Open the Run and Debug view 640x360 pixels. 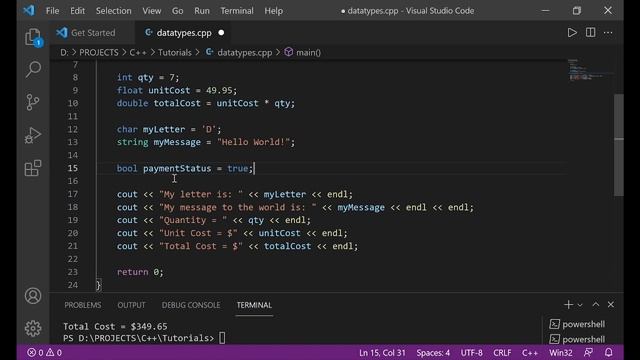click(x=33, y=135)
